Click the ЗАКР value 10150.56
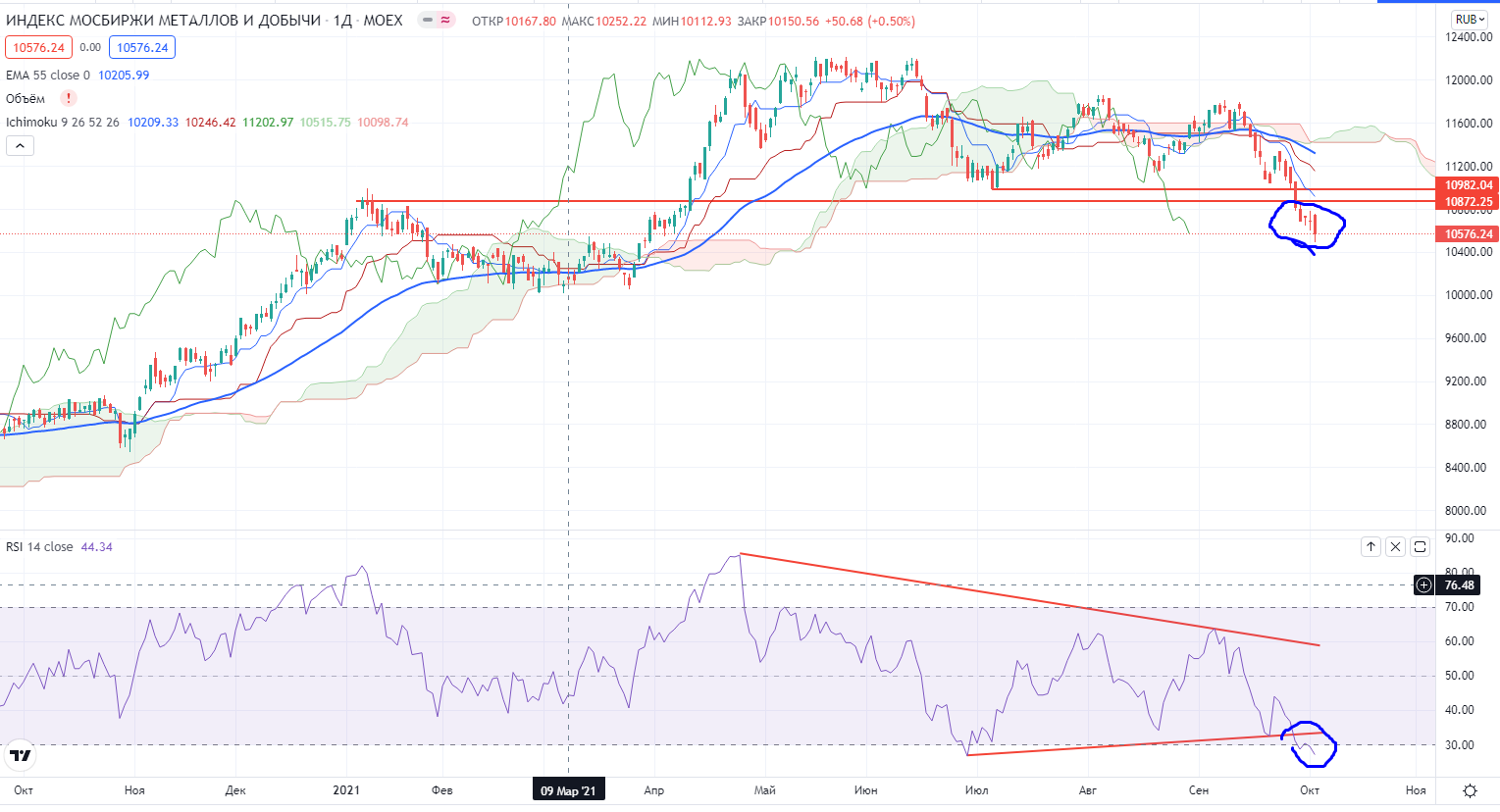Image resolution: width=1500 pixels, height=812 pixels. point(794,22)
